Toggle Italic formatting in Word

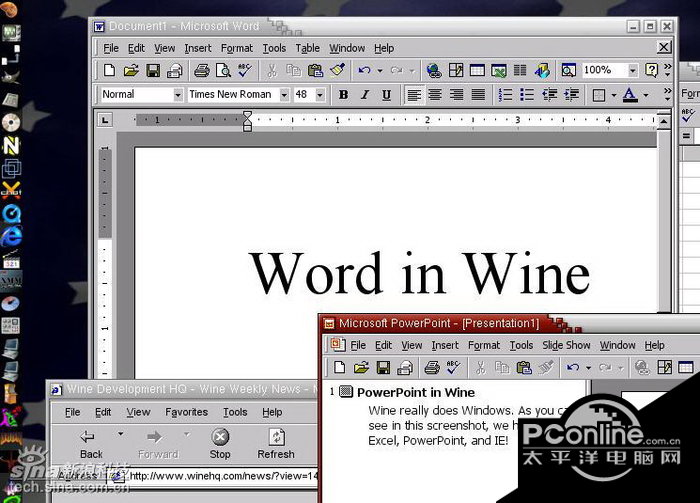pyautogui.click(x=365, y=95)
